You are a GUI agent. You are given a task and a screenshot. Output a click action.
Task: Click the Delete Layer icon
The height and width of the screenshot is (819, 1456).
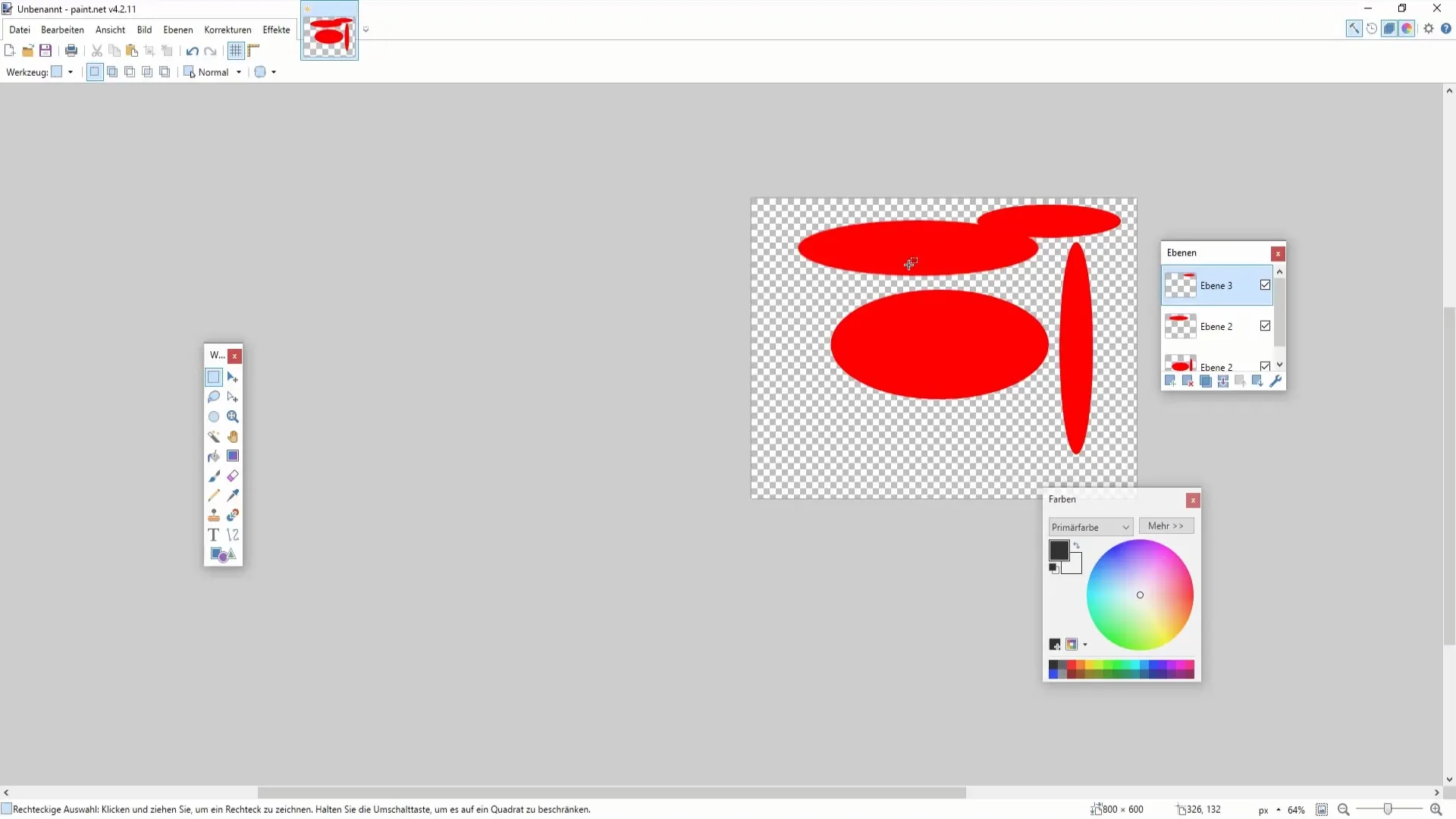coord(1188,381)
